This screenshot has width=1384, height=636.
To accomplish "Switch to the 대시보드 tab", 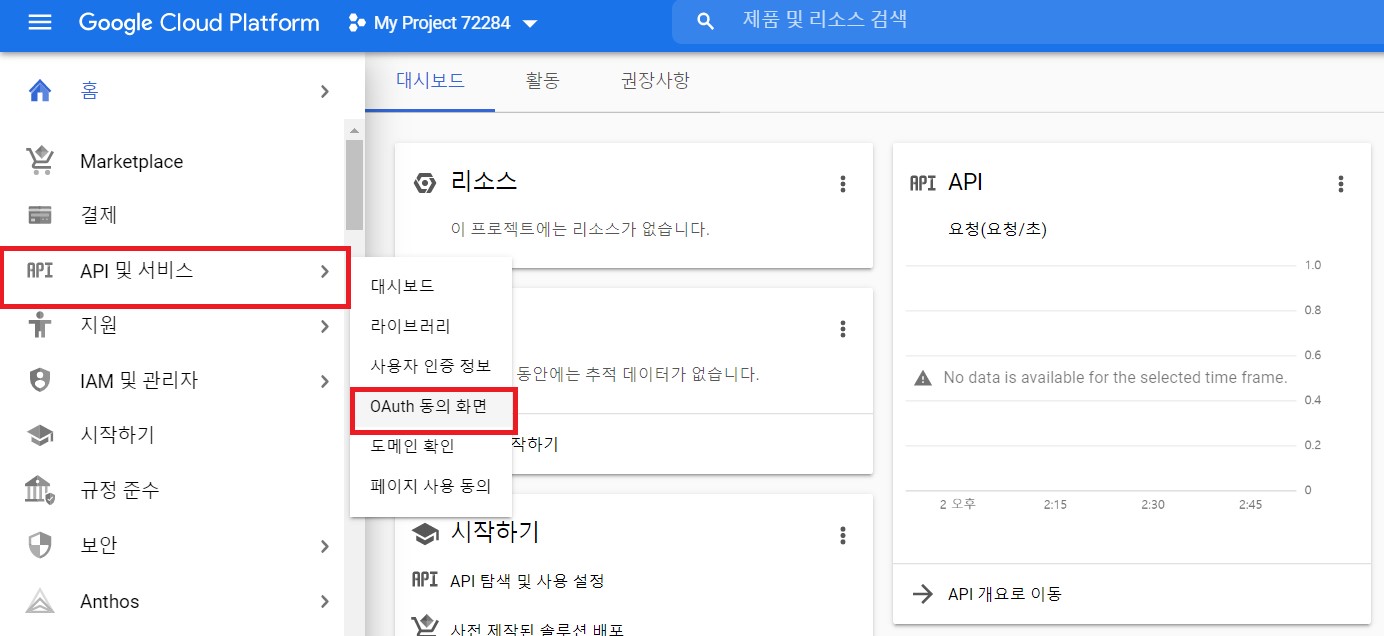I will pos(430,81).
